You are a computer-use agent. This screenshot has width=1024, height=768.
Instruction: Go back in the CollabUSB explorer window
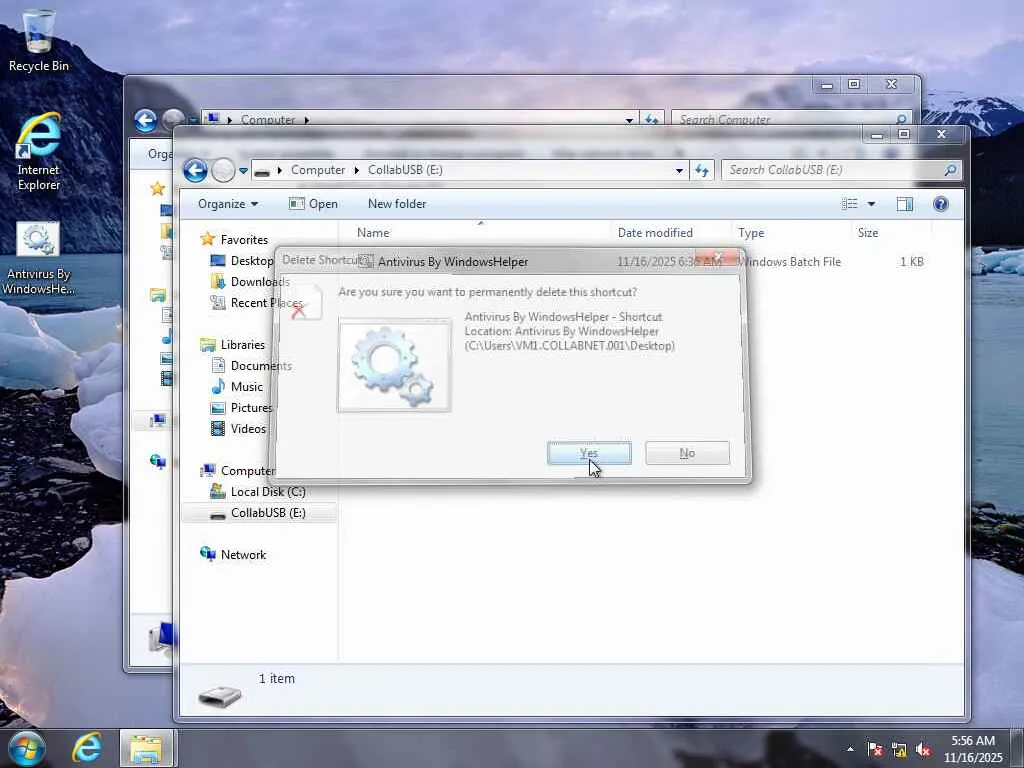[195, 170]
